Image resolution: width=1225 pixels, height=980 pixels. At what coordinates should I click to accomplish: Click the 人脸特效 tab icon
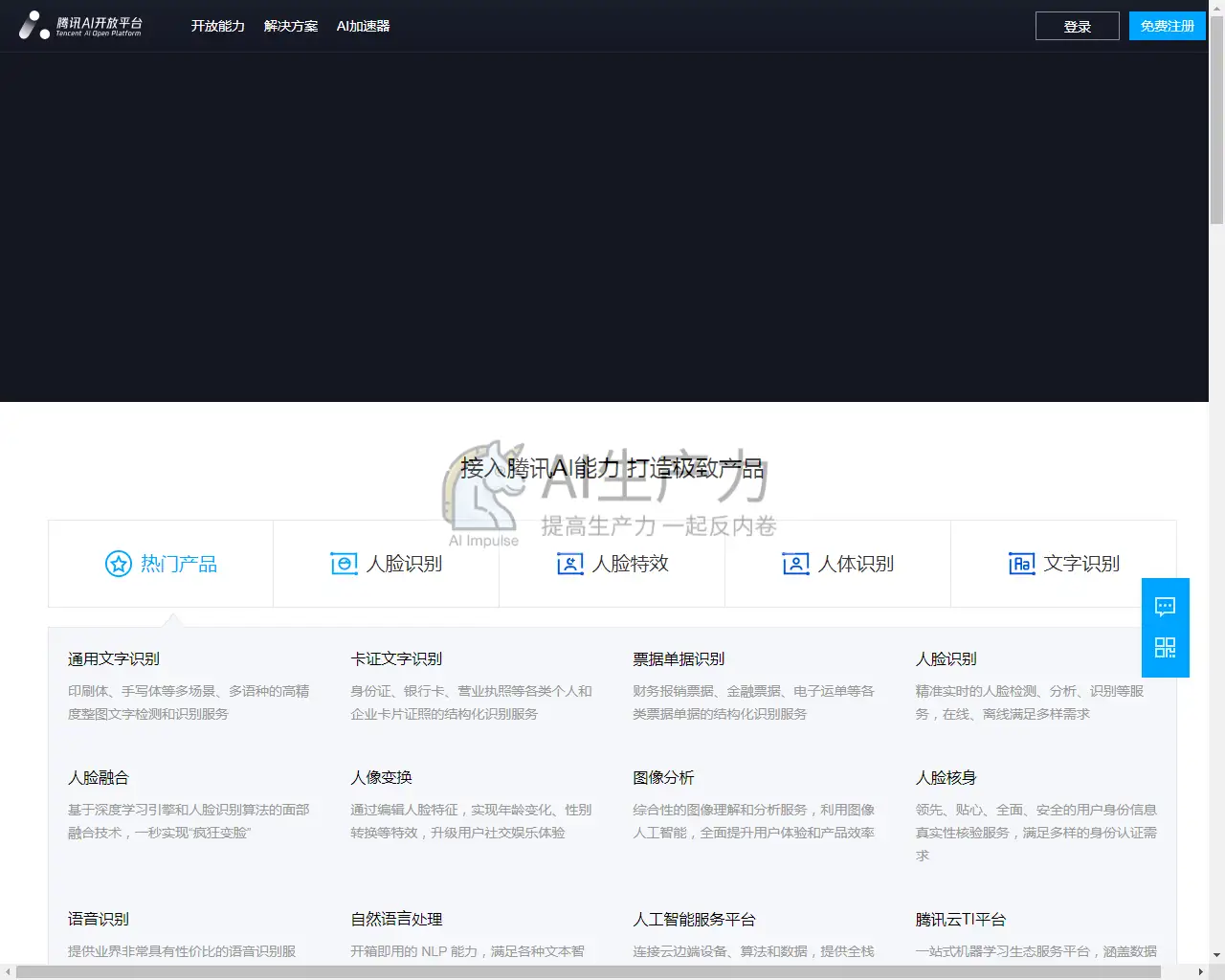coord(569,564)
